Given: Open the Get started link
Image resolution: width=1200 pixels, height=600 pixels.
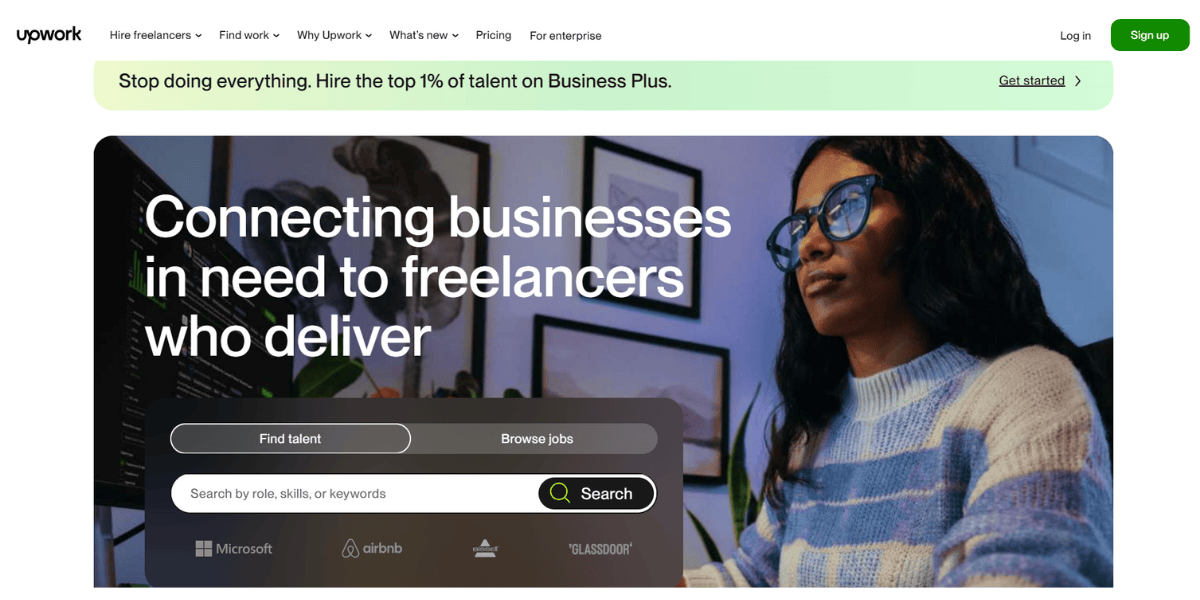Looking at the screenshot, I should pos(1032,81).
